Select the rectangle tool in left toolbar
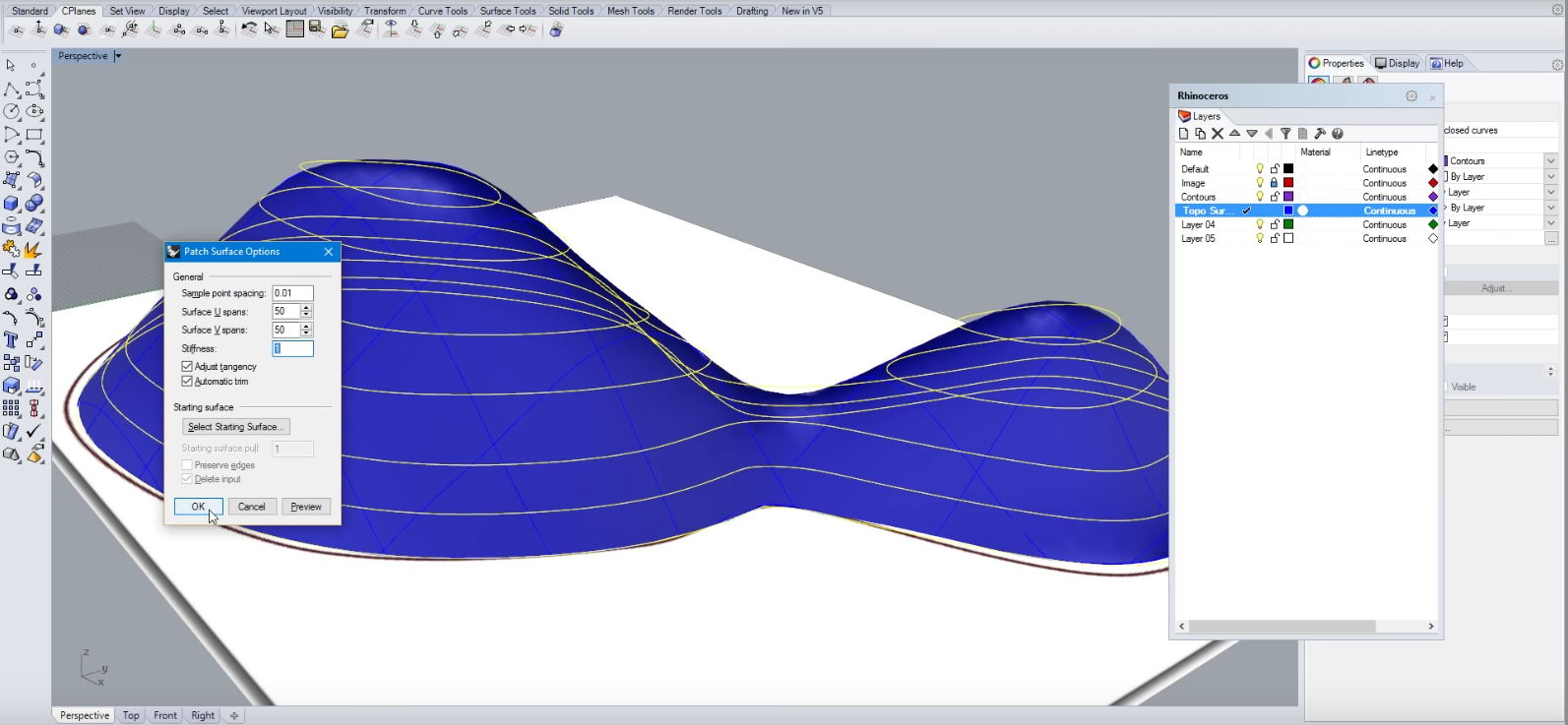Viewport: 1568px width, 725px height. click(x=34, y=135)
